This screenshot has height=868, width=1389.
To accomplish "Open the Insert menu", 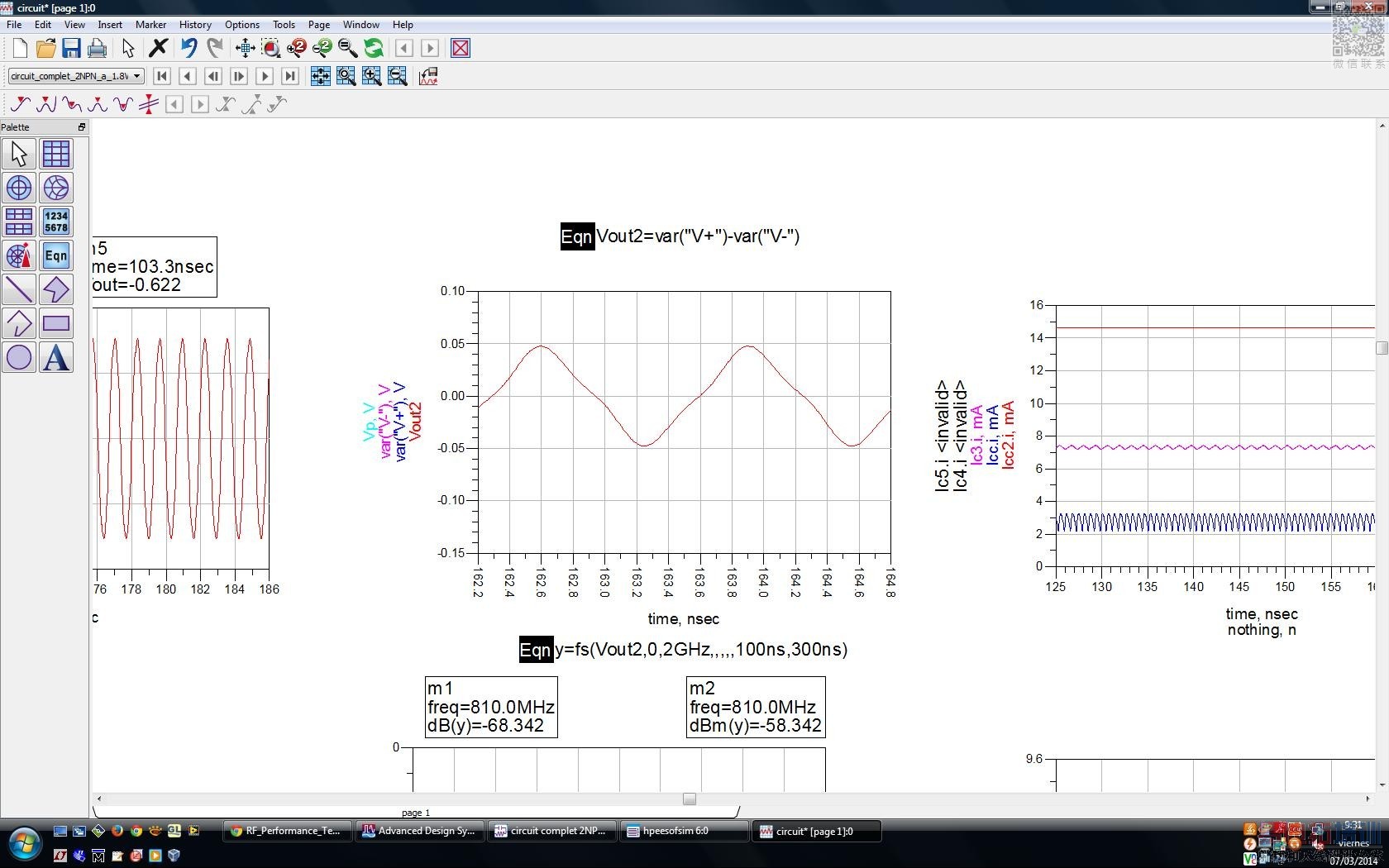I will pyautogui.click(x=110, y=25).
